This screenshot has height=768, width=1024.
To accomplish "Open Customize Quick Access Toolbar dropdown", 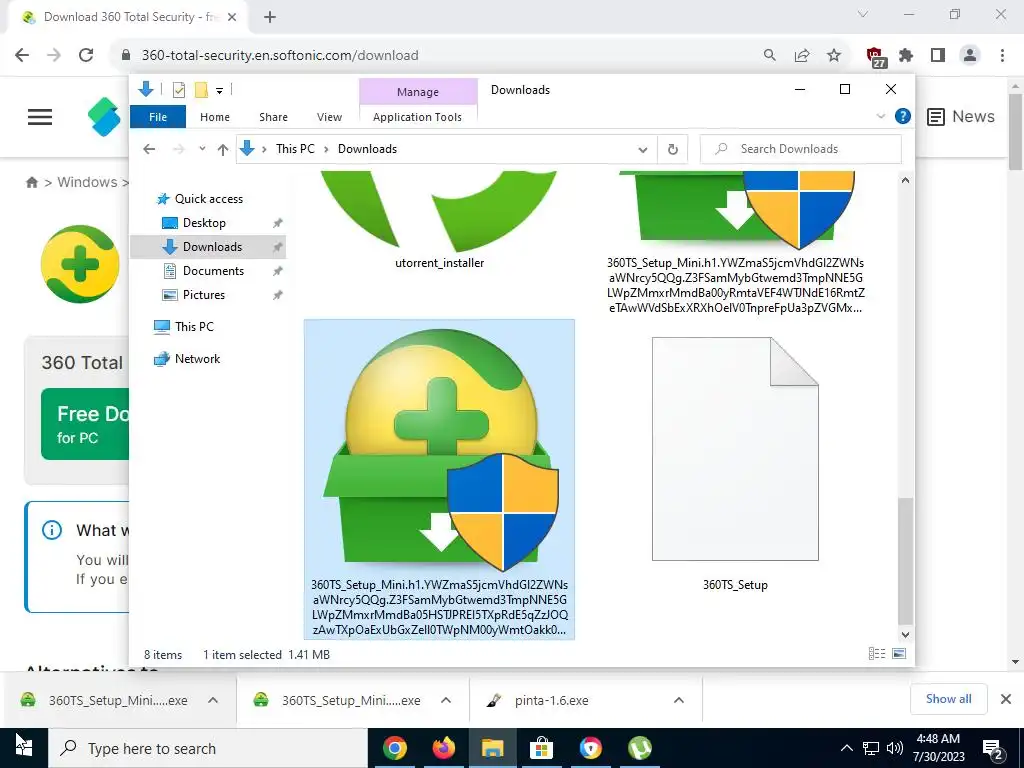I will click(219, 91).
